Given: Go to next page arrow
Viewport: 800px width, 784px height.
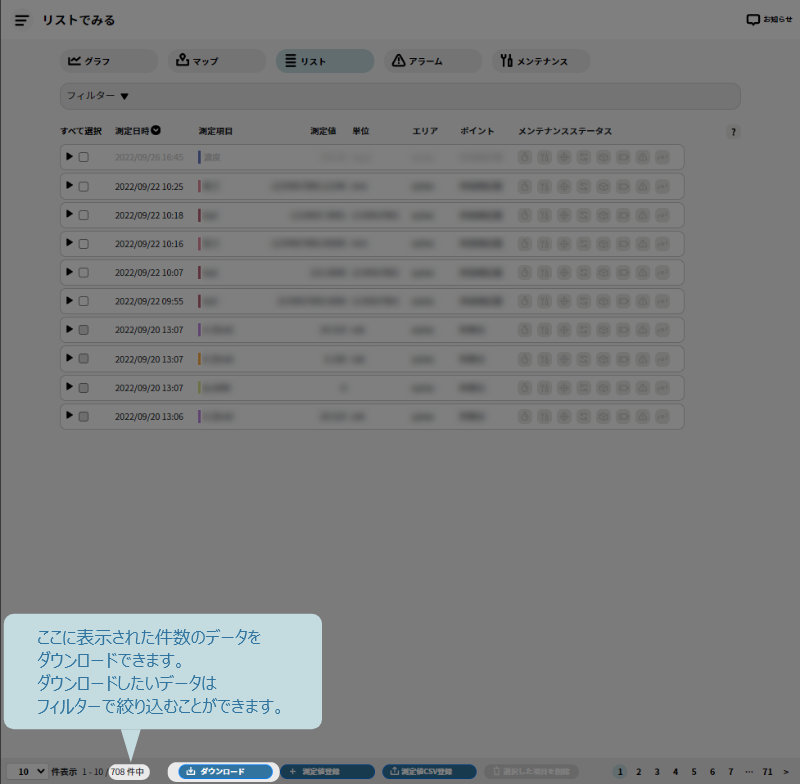Looking at the screenshot, I should 786,771.
